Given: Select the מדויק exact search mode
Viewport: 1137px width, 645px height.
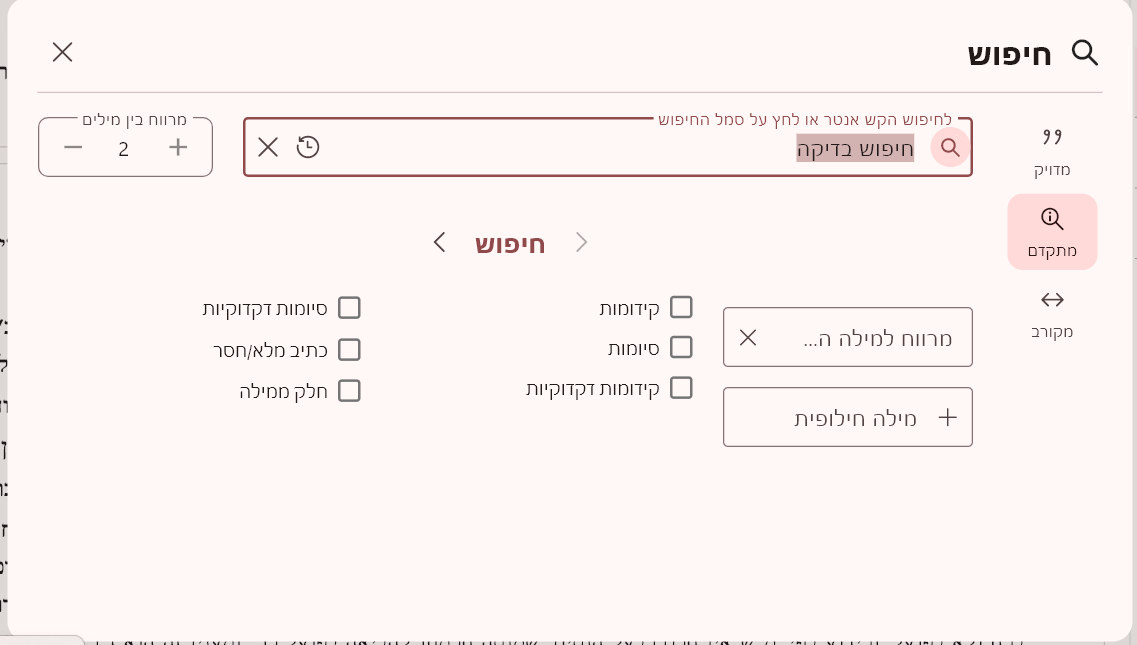Looking at the screenshot, I should [x=1052, y=150].
